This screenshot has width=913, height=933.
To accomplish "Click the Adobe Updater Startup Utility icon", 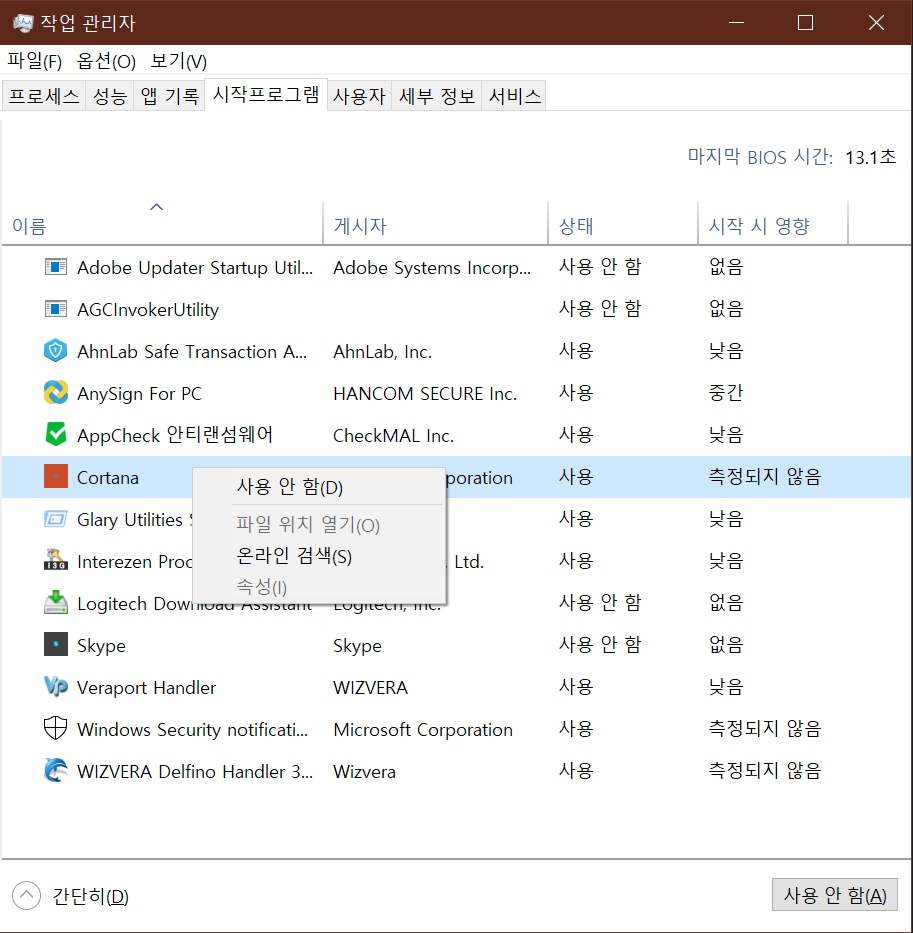I will coord(55,267).
